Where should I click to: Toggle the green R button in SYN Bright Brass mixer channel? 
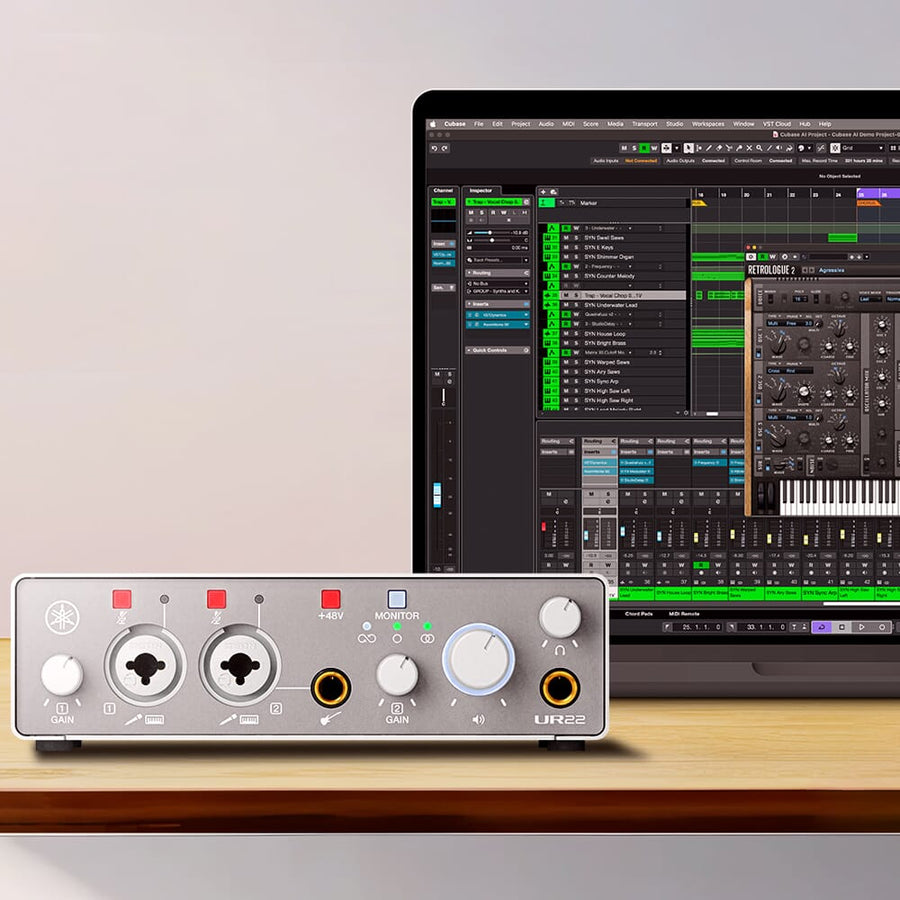(x=700, y=565)
